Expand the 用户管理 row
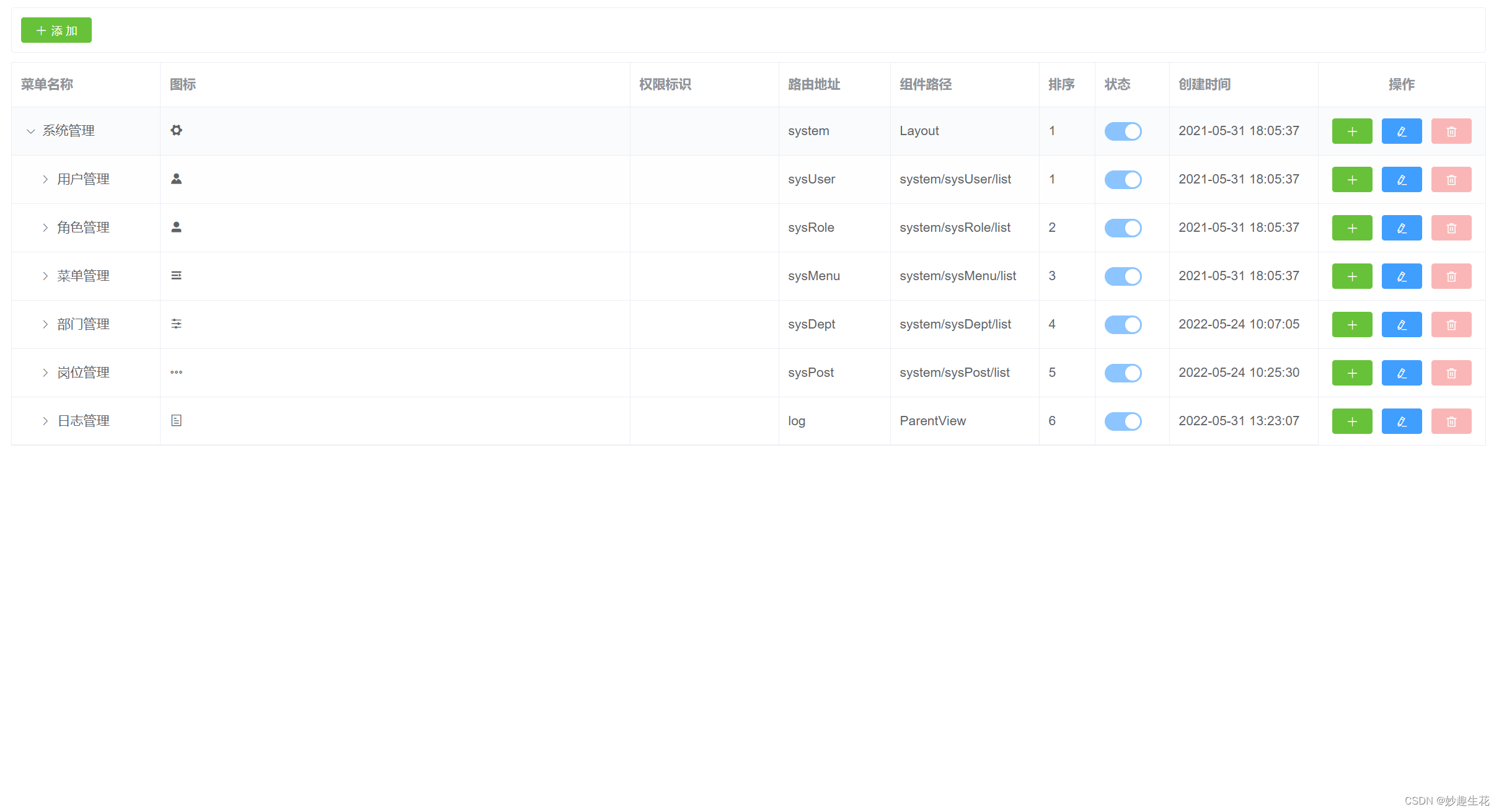The image size is (1499, 812). pyautogui.click(x=45, y=180)
